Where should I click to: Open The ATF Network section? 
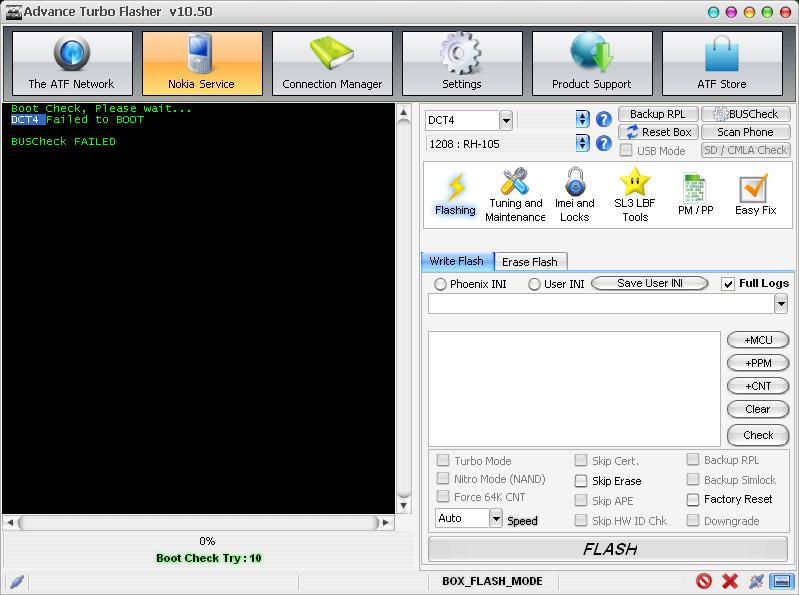coord(72,63)
